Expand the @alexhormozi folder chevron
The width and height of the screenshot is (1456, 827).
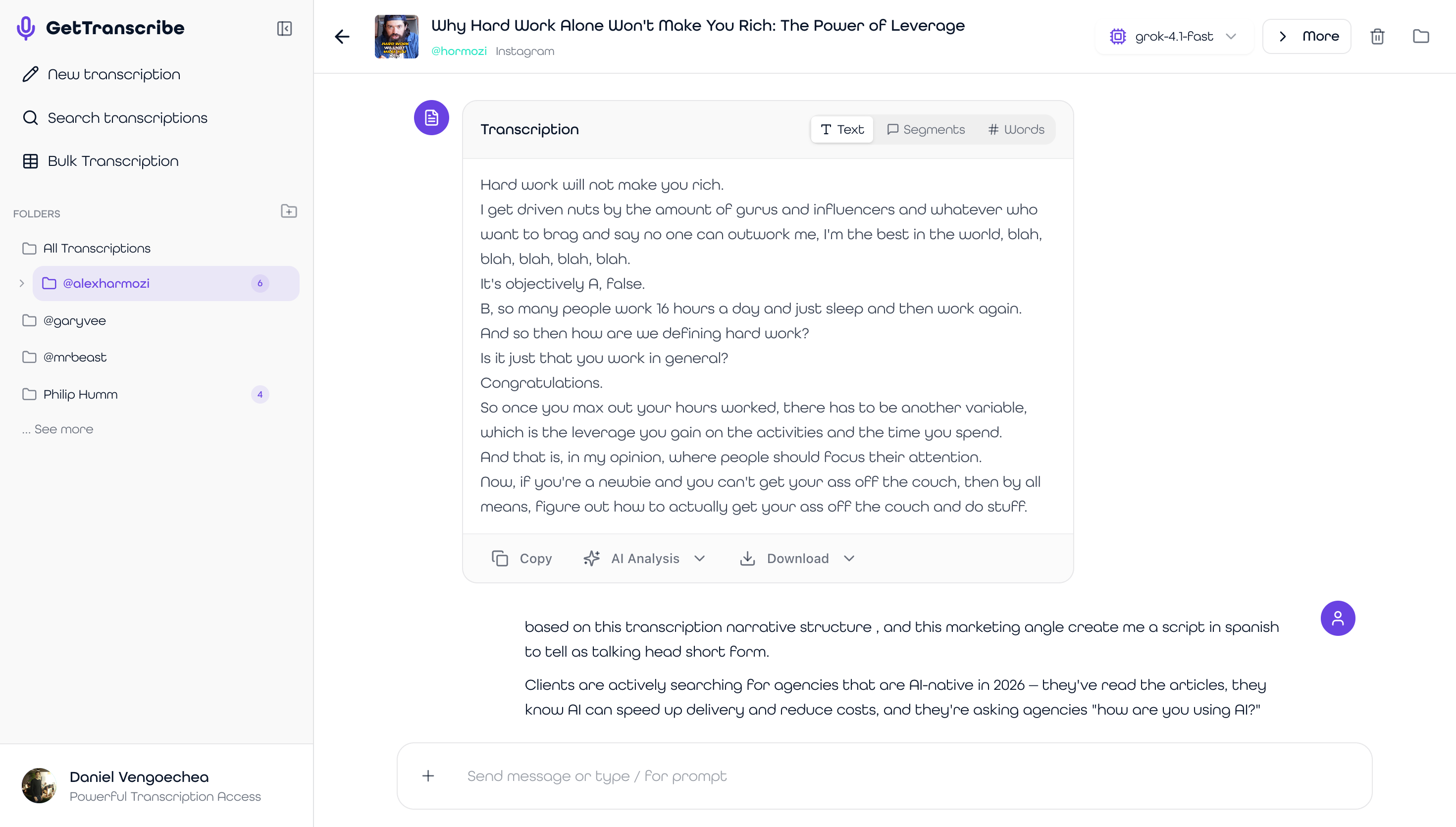pyautogui.click(x=22, y=283)
